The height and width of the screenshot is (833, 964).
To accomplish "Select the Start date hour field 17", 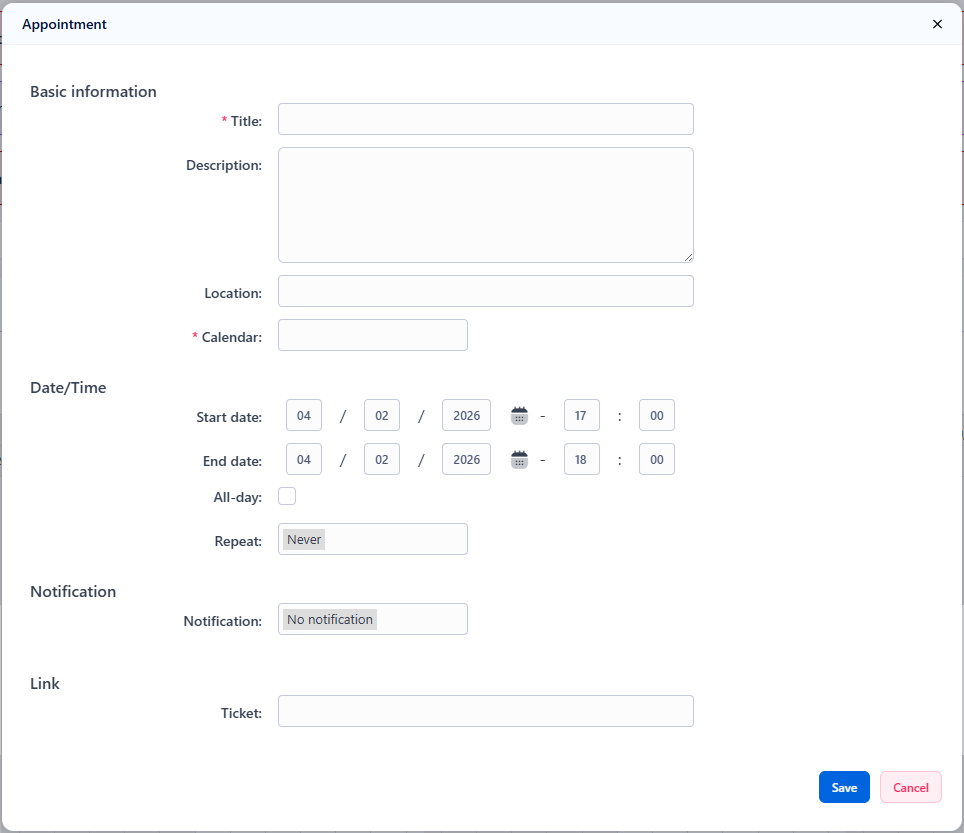I will pyautogui.click(x=582, y=416).
